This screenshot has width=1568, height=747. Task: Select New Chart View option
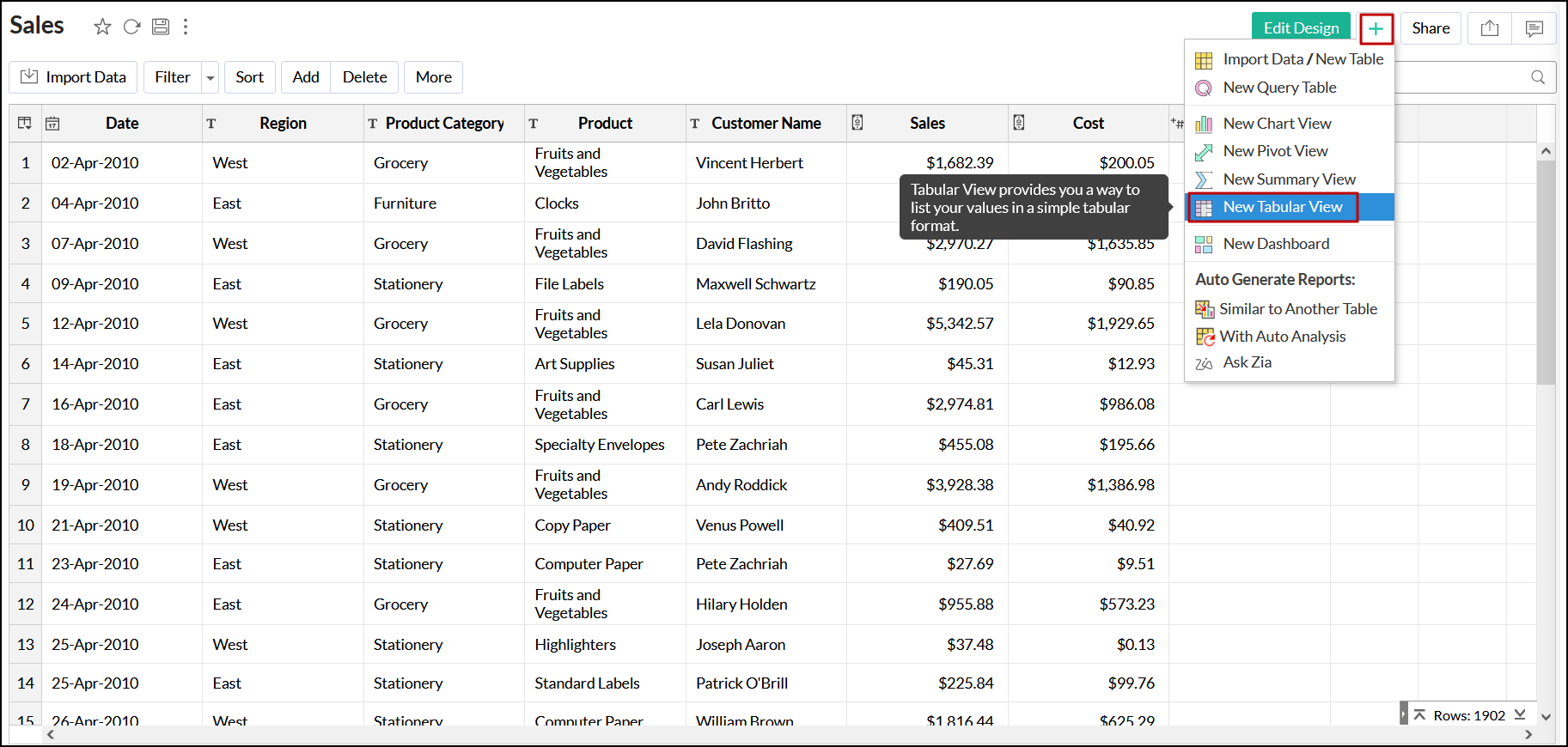[x=1277, y=124]
